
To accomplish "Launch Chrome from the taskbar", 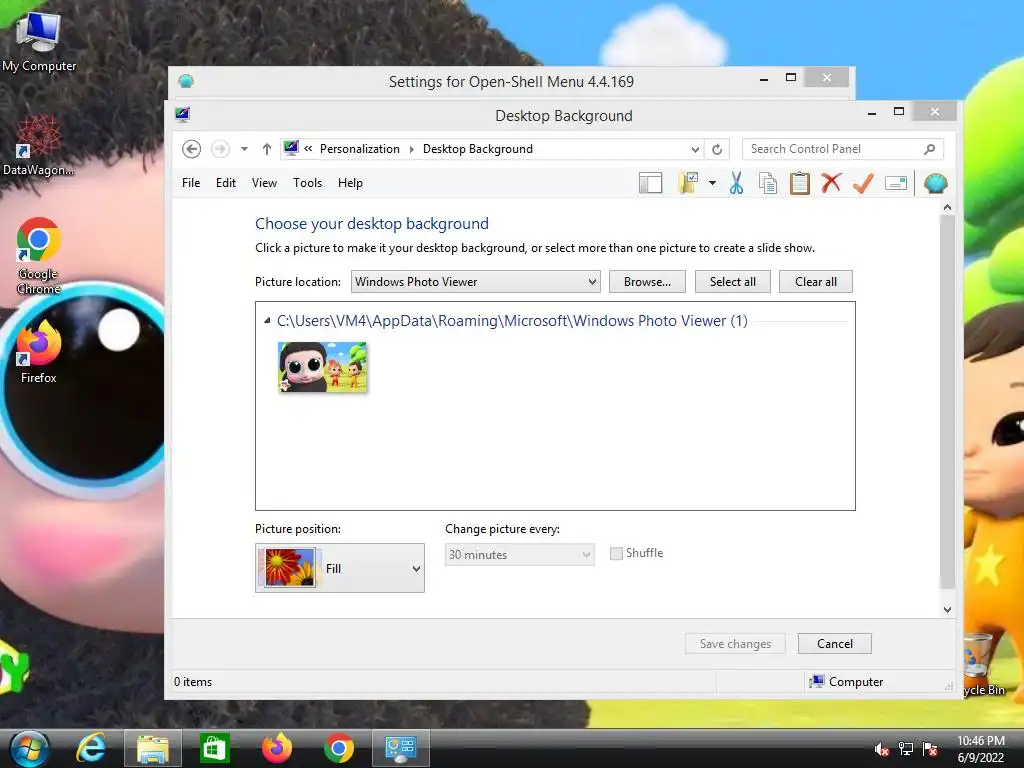I will pos(339,748).
